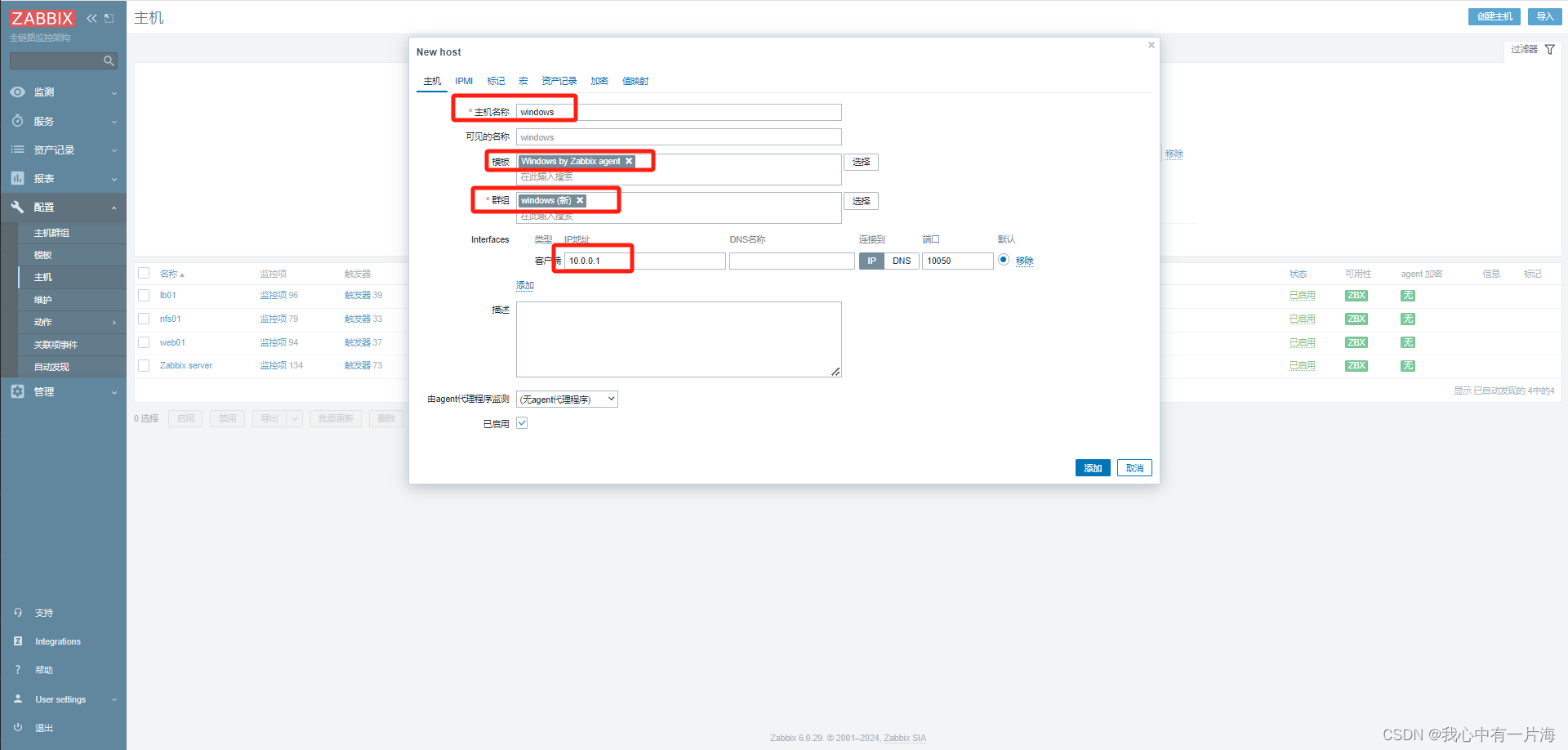Check the web01 host row checkbox
This screenshot has width=1568, height=750.
pos(144,342)
